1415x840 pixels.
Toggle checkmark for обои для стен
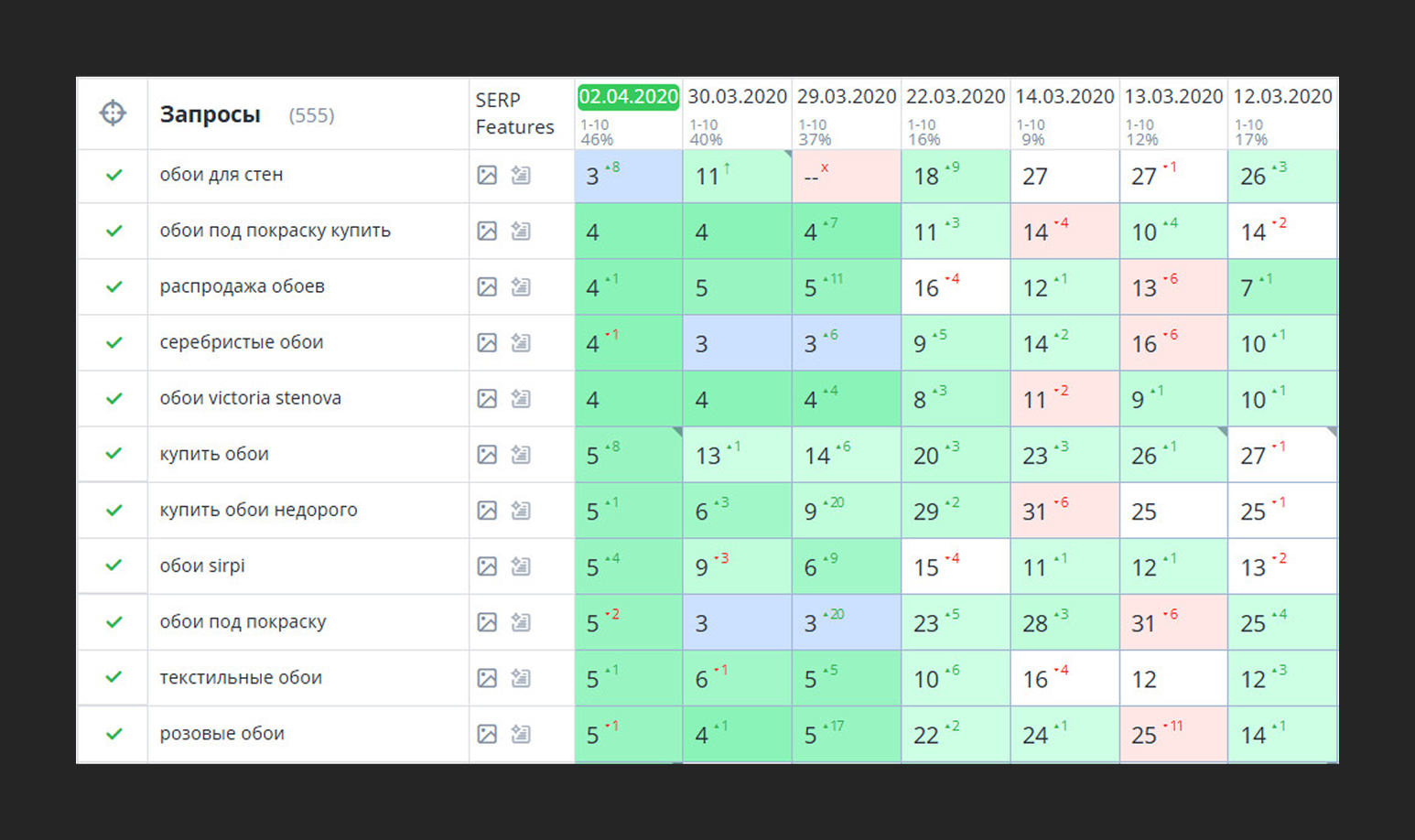113,175
